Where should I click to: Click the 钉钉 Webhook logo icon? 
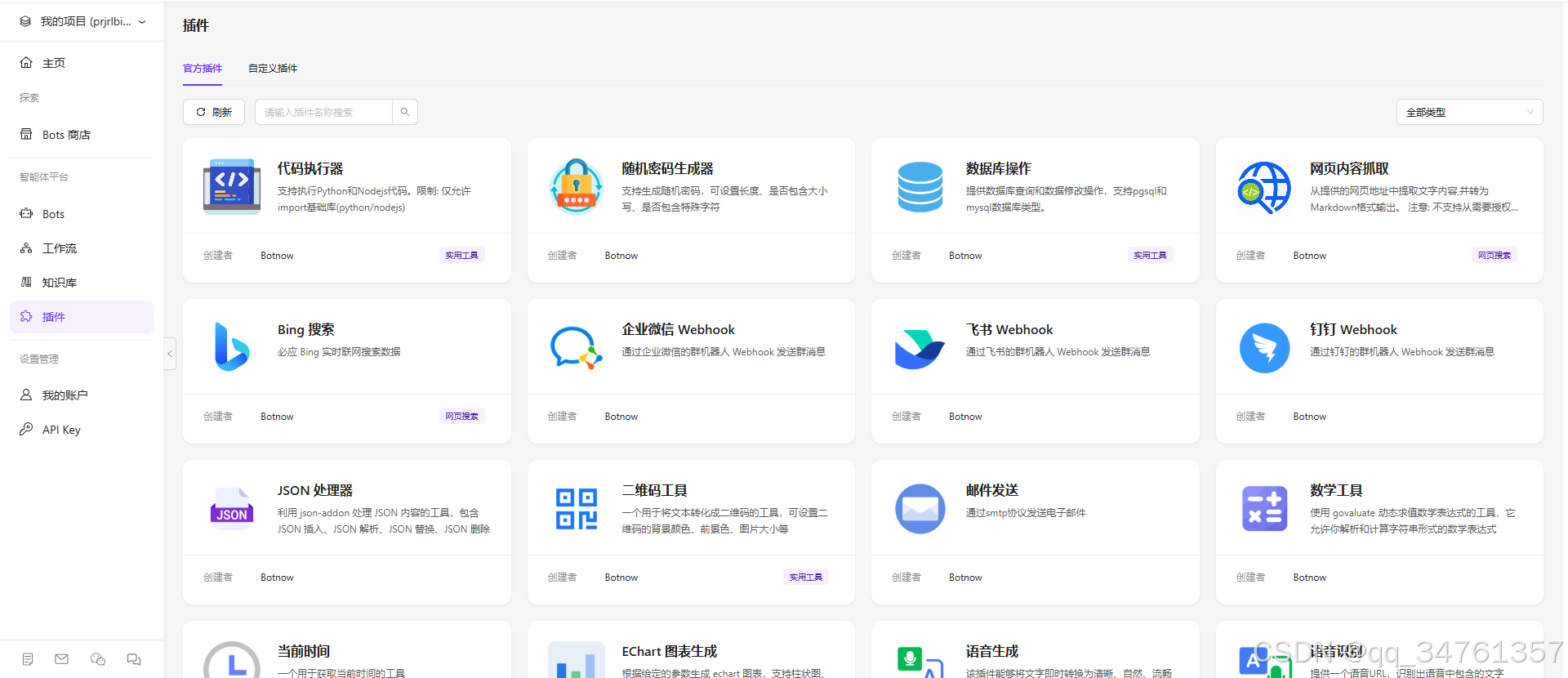pyautogui.click(x=1264, y=347)
